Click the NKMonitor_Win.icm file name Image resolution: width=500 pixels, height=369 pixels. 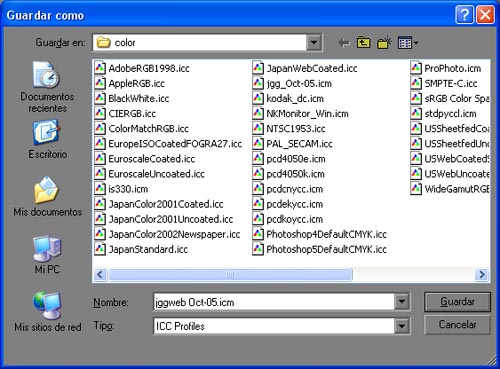click(x=307, y=114)
